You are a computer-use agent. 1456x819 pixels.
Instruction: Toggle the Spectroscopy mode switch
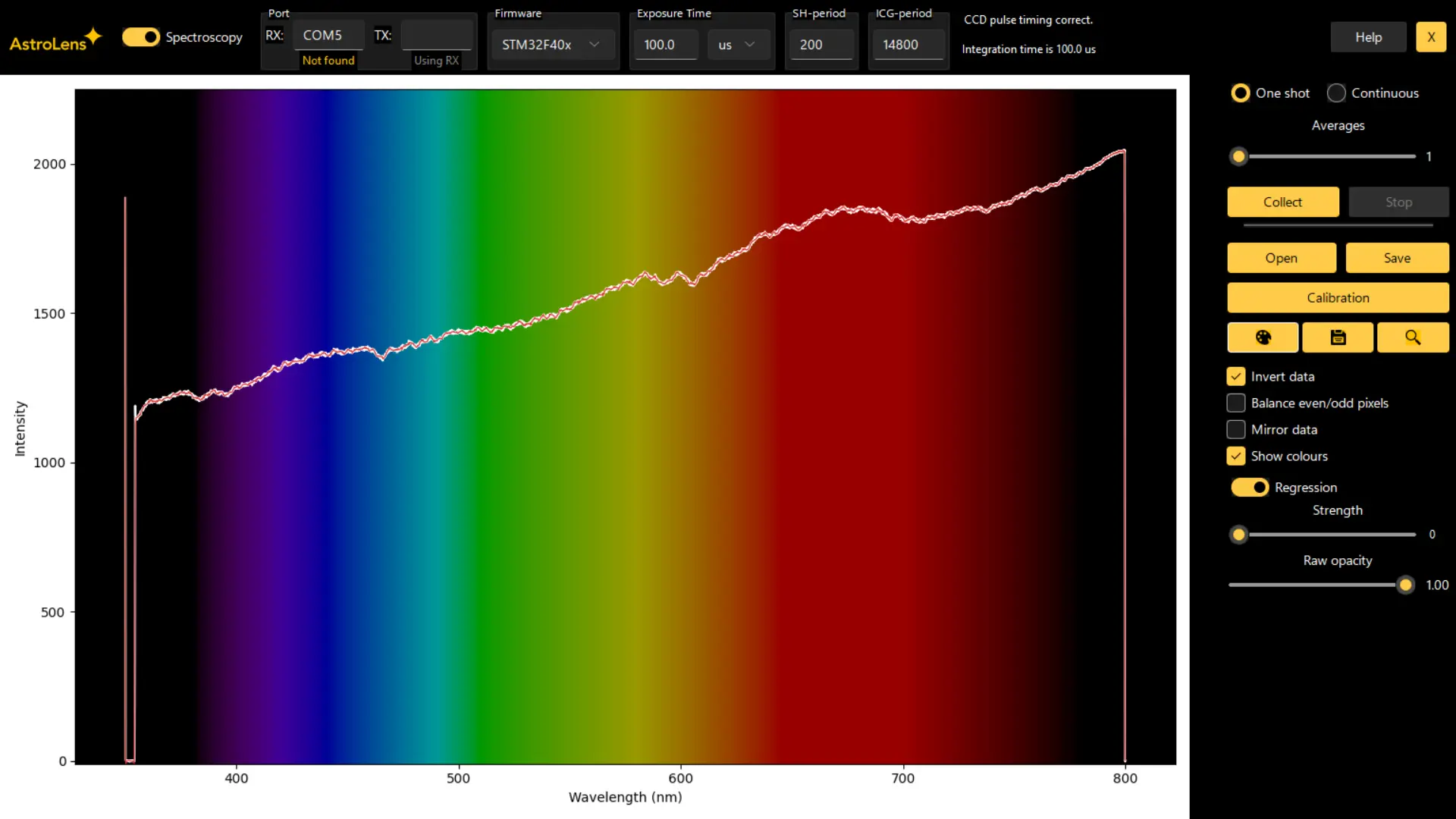coord(141,37)
